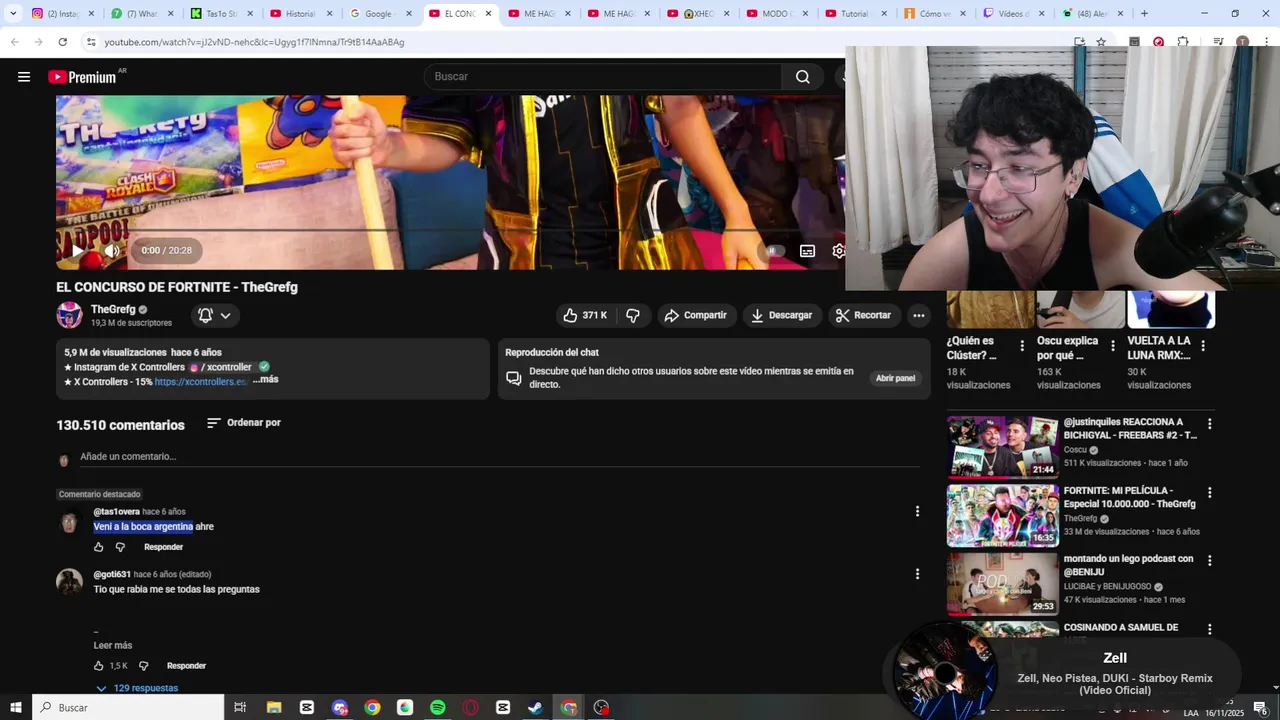Open Spotify from the taskbar
This screenshot has height=720, width=1280.
pos(437,707)
